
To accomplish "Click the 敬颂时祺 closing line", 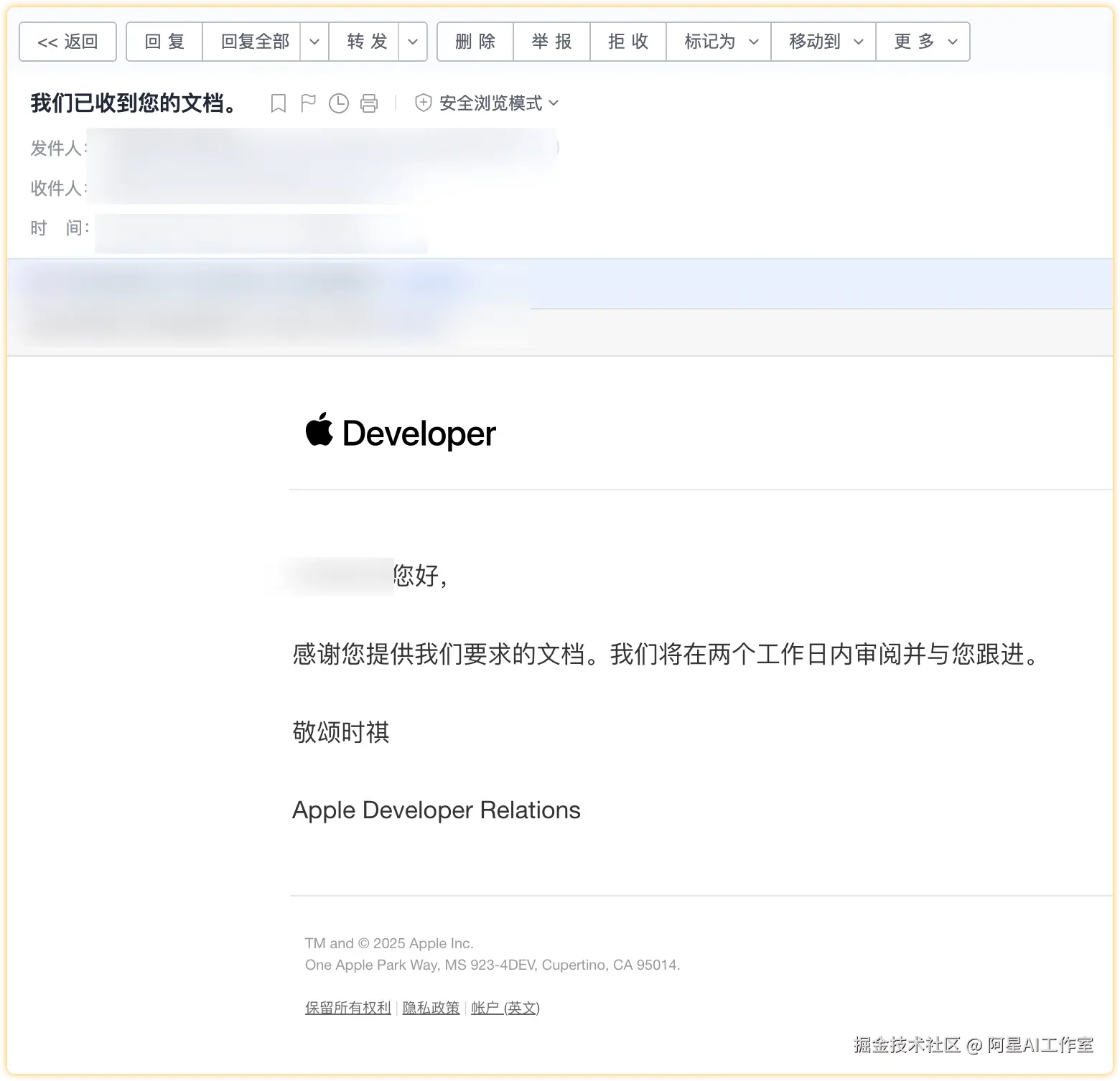I will (341, 731).
